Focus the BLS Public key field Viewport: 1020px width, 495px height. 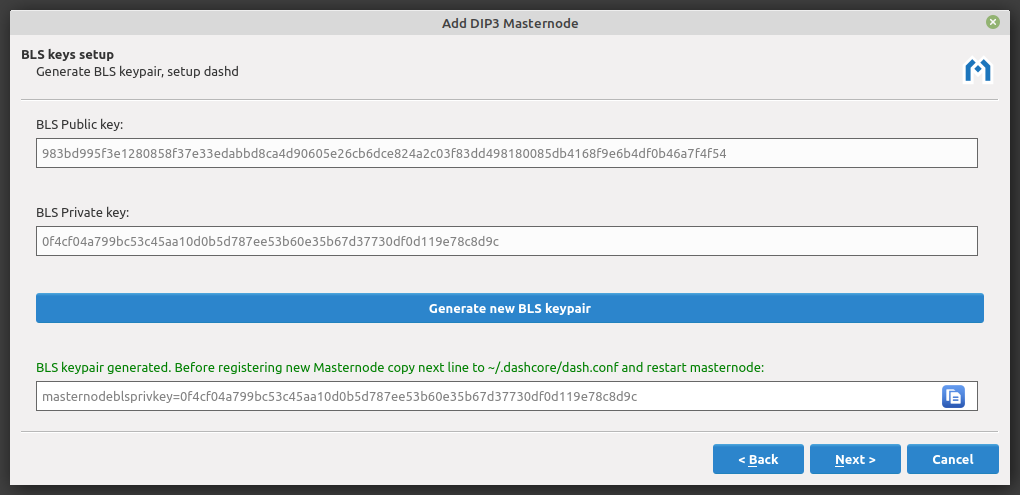[x=506, y=153]
